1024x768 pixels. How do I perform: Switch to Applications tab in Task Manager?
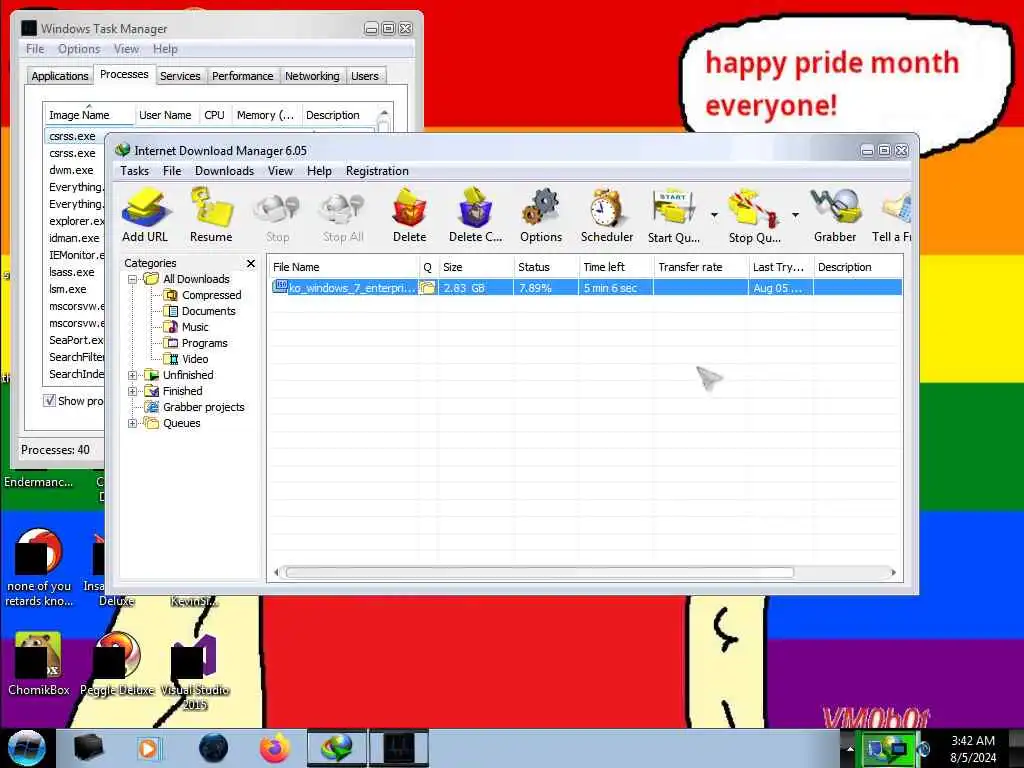(59, 76)
